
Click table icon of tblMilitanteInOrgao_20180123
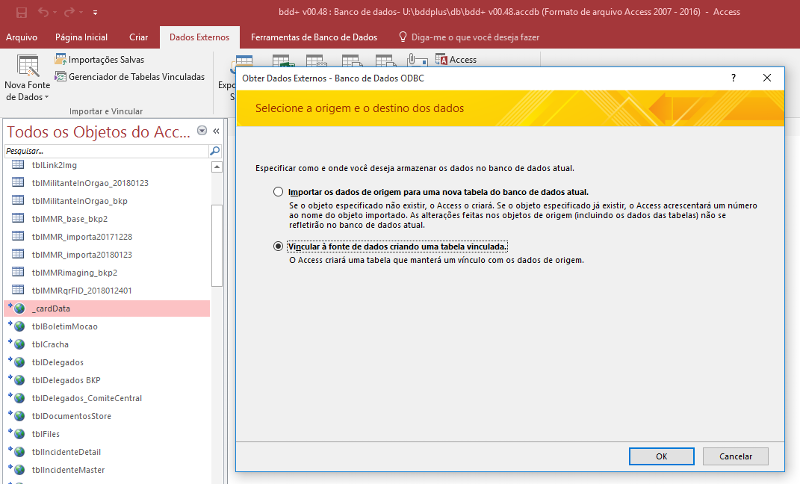coord(18,182)
